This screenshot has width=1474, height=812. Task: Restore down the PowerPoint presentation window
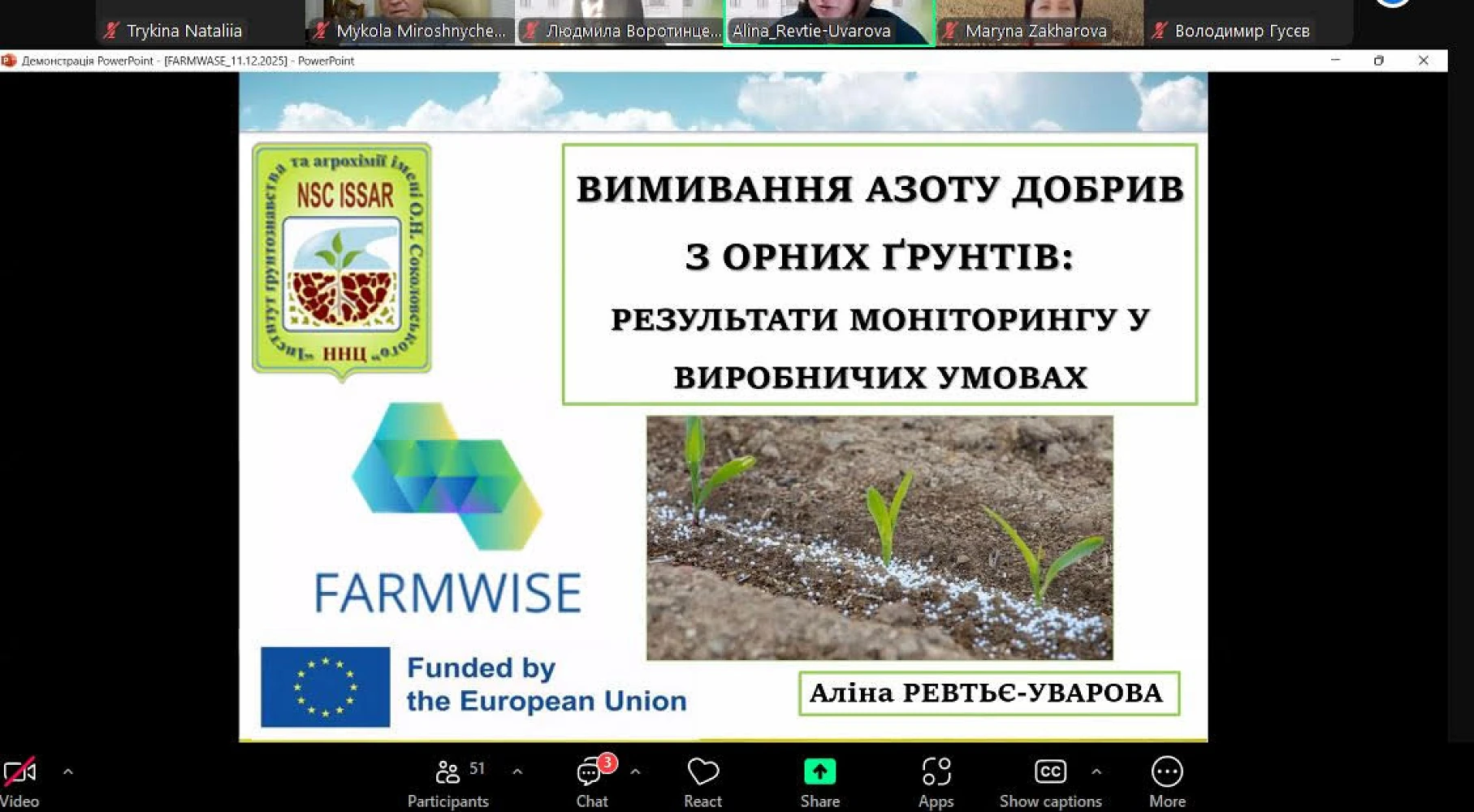[1378, 61]
